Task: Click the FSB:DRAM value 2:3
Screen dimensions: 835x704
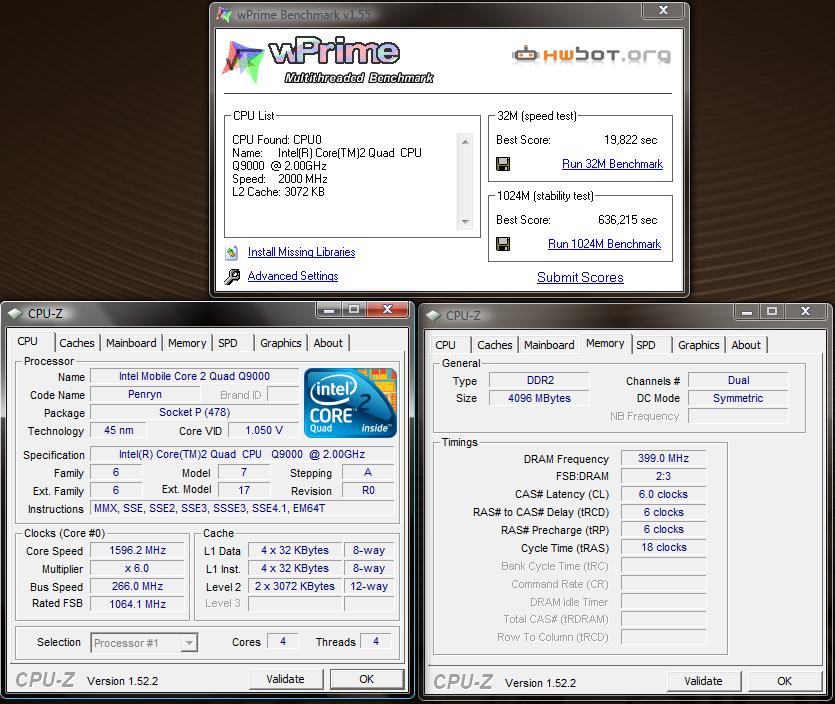Action: [x=664, y=476]
